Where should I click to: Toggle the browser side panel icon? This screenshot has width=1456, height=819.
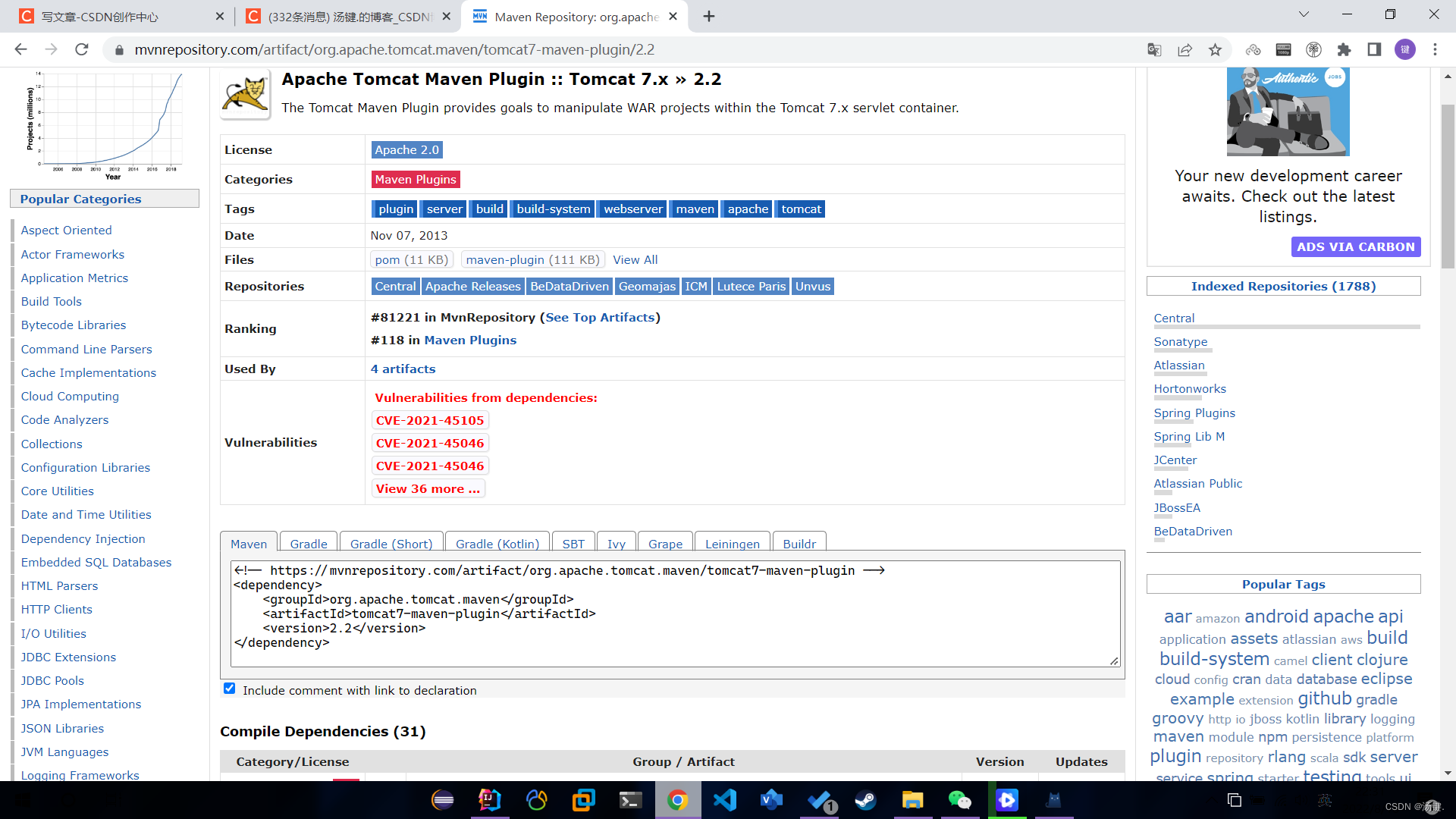(1374, 50)
